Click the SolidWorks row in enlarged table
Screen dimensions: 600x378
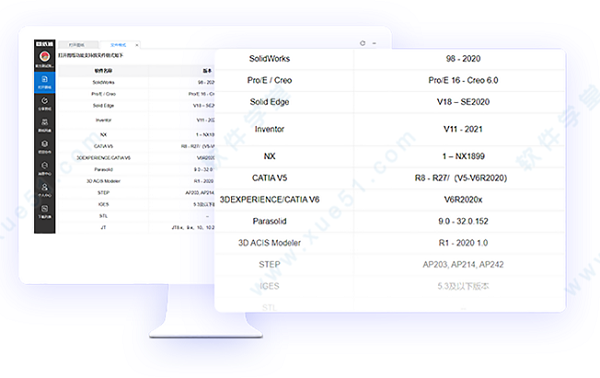click(390, 59)
